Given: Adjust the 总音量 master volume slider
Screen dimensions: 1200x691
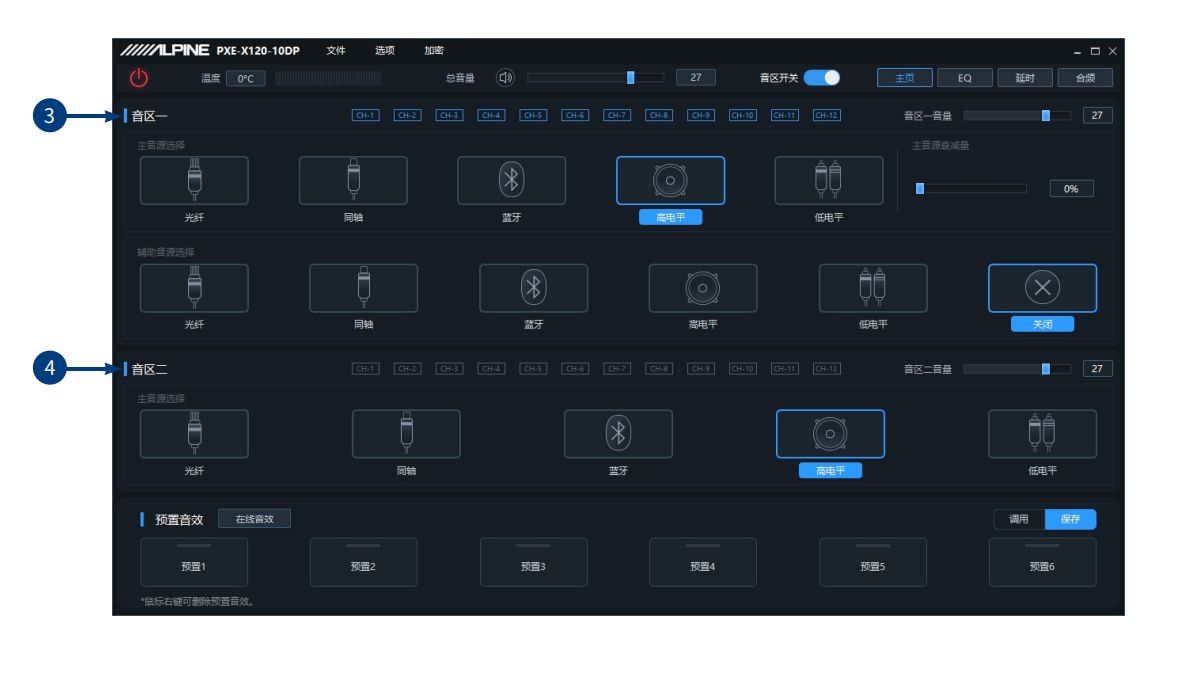Looking at the screenshot, I should (596, 77).
